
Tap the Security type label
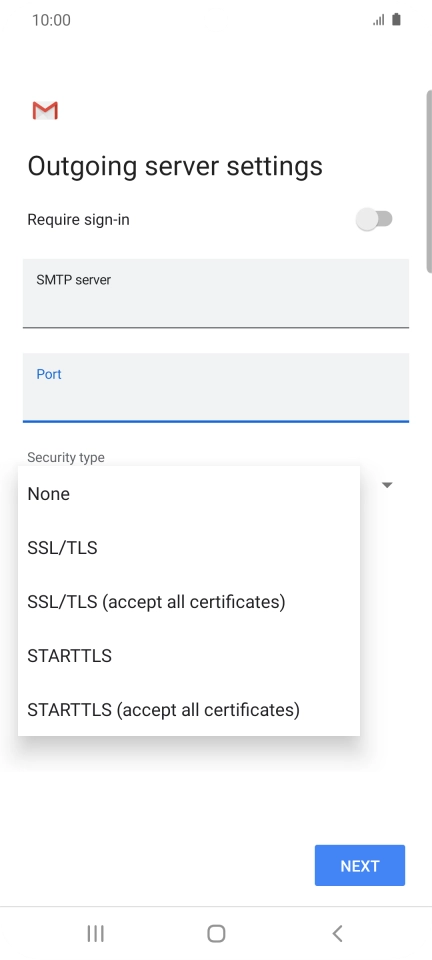66,457
